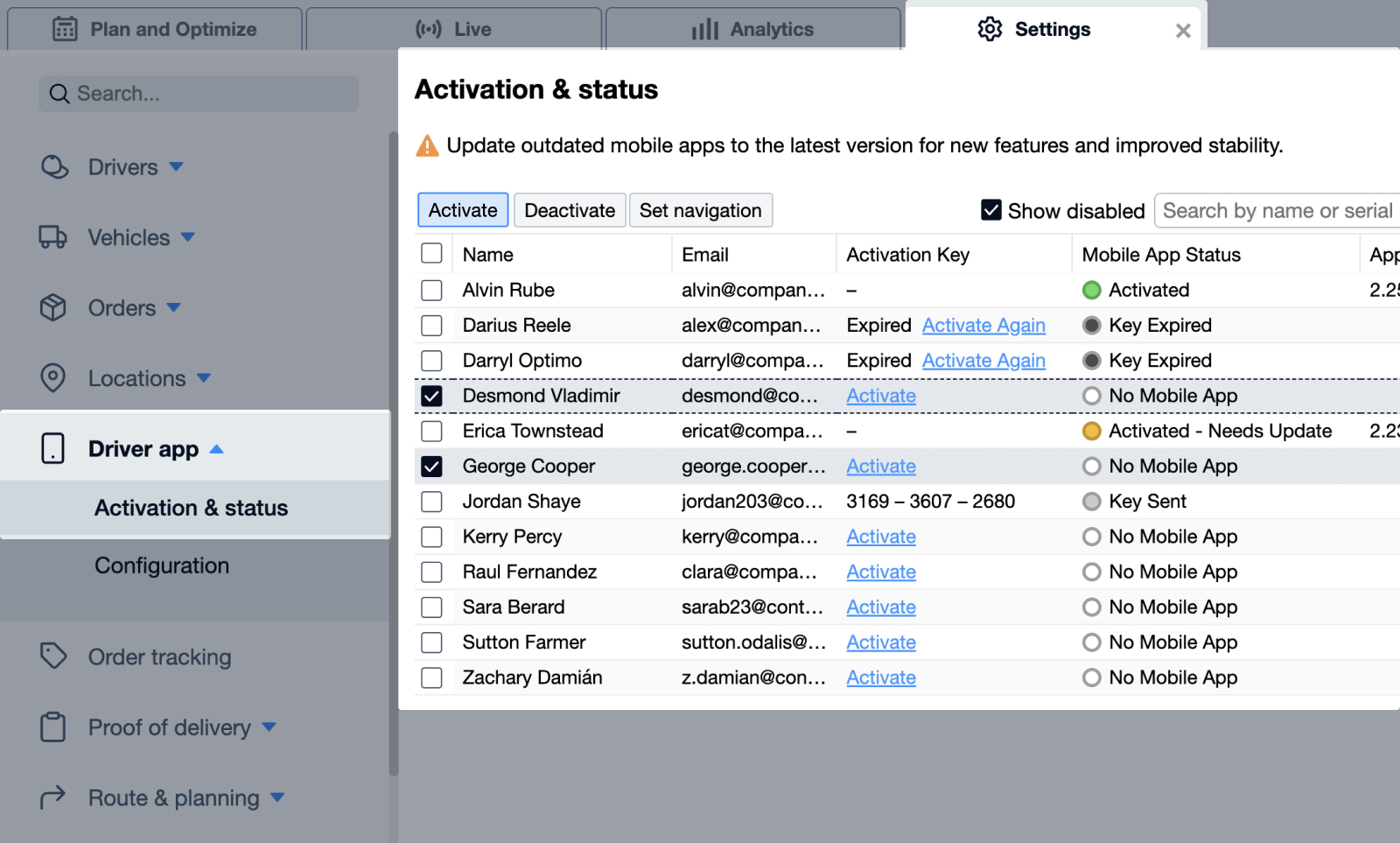Click the Set navigation button
Screen dimensions: 1400x843
pos(700,210)
